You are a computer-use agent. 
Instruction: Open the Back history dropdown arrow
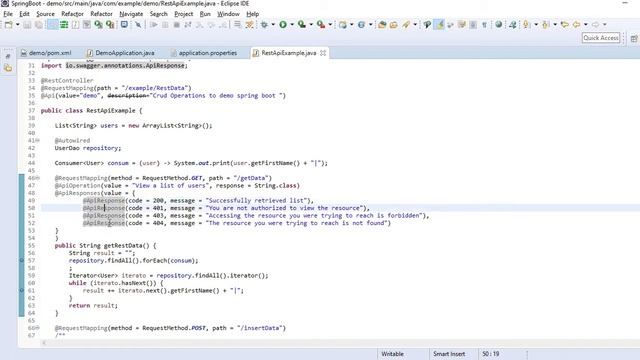(x=586, y=25)
